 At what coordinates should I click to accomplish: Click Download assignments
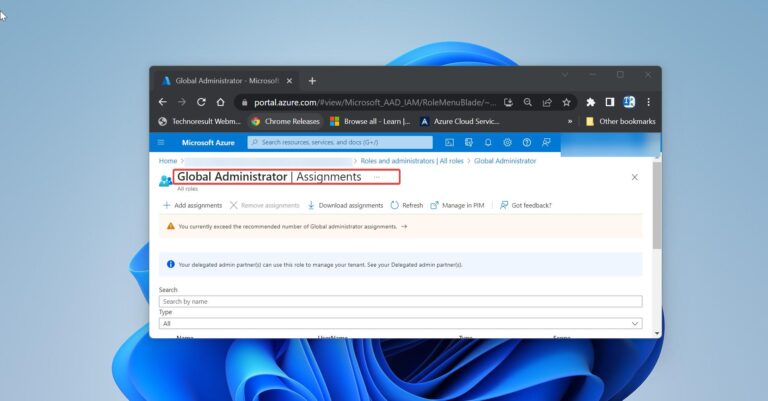345,205
